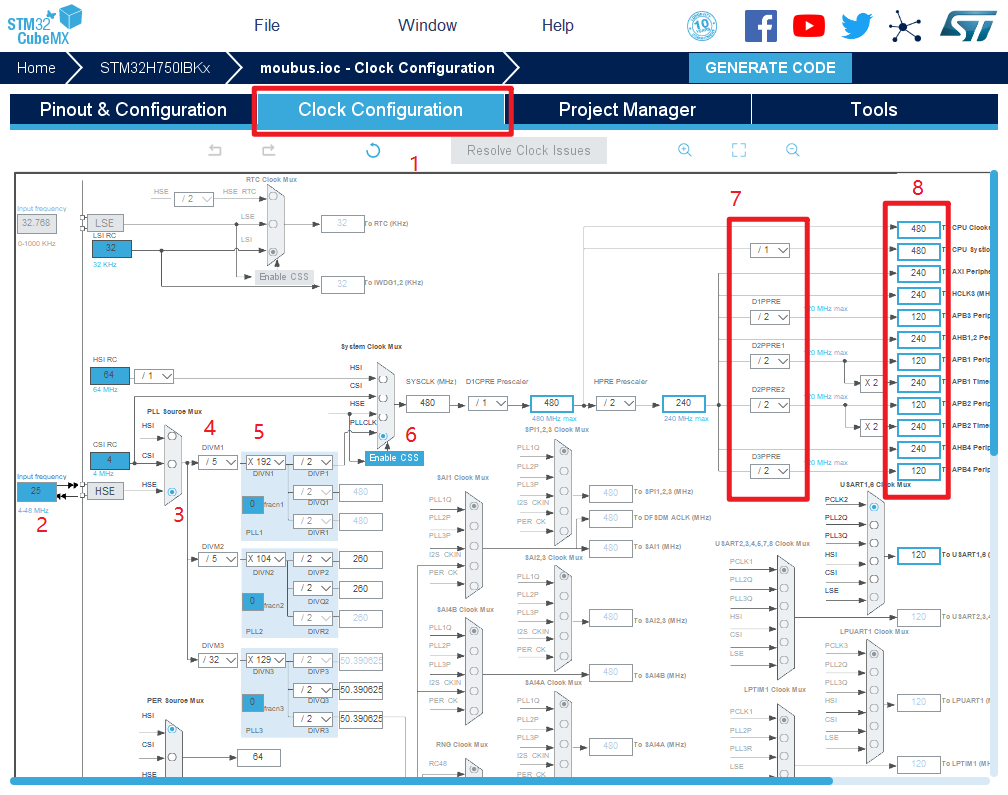1008x795 pixels.
Task: Click the GENERATE CODE button
Action: coord(770,68)
